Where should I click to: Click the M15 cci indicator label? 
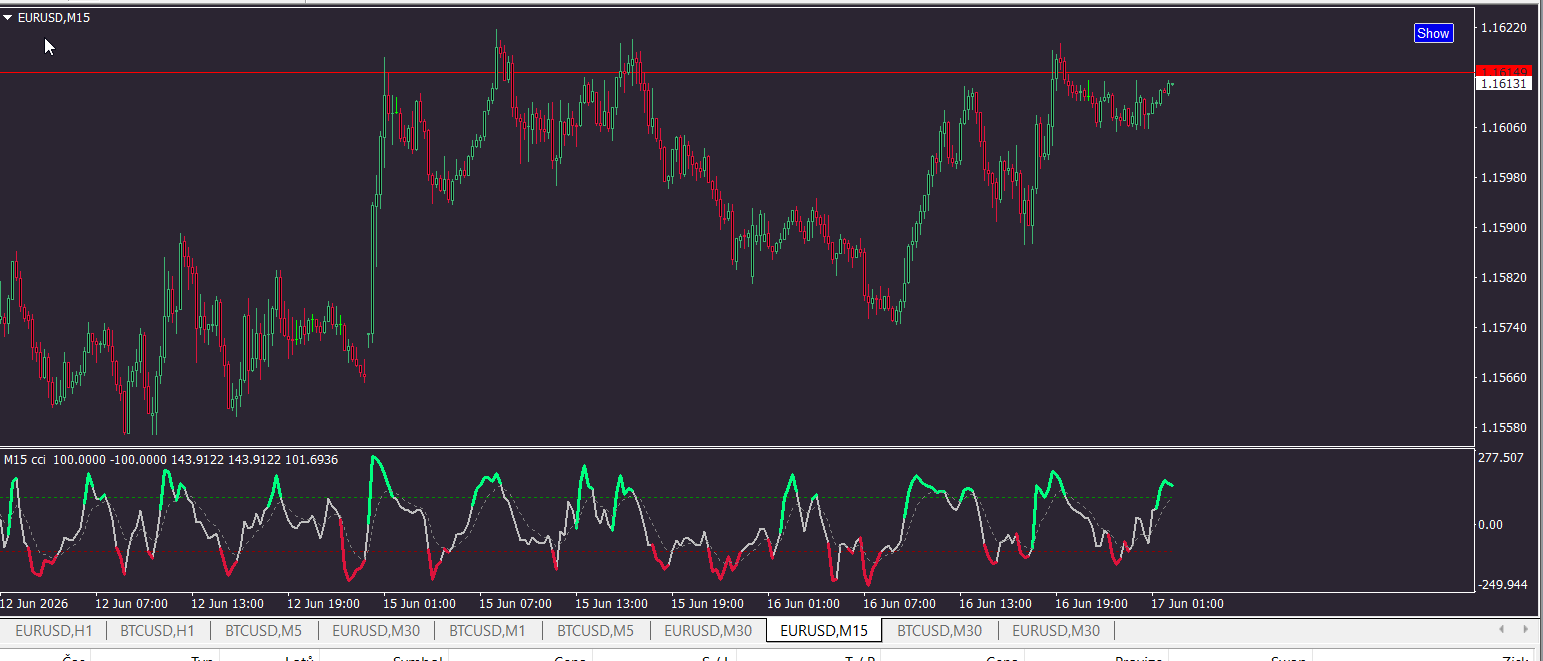click(25, 459)
